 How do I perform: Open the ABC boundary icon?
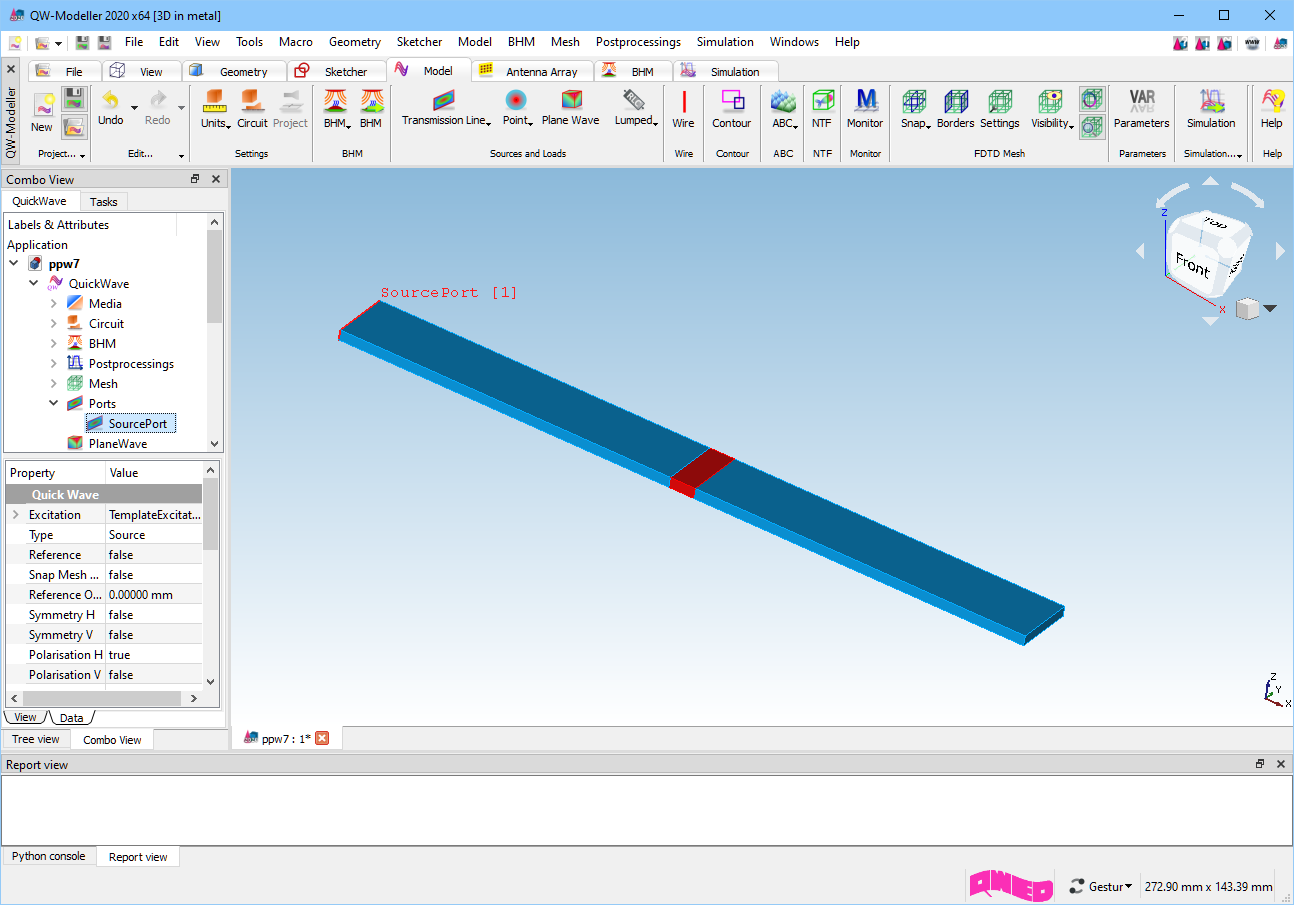coord(783,101)
